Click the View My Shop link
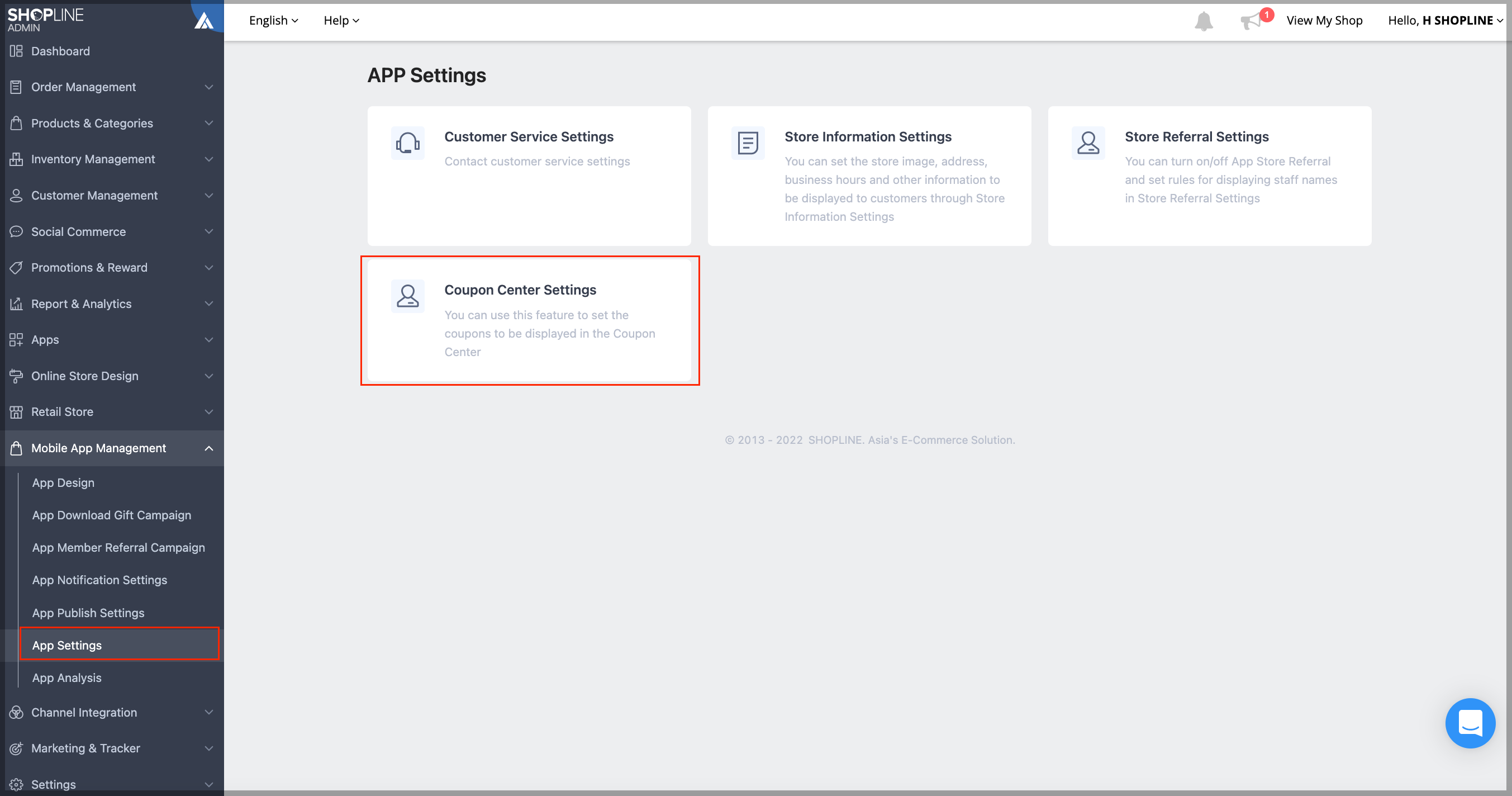The width and height of the screenshot is (1512, 796). coord(1324,21)
